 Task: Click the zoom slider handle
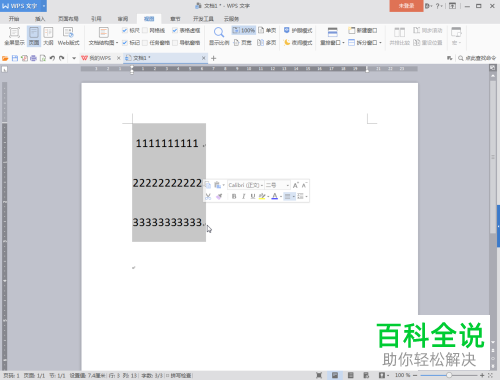(x=449, y=375)
